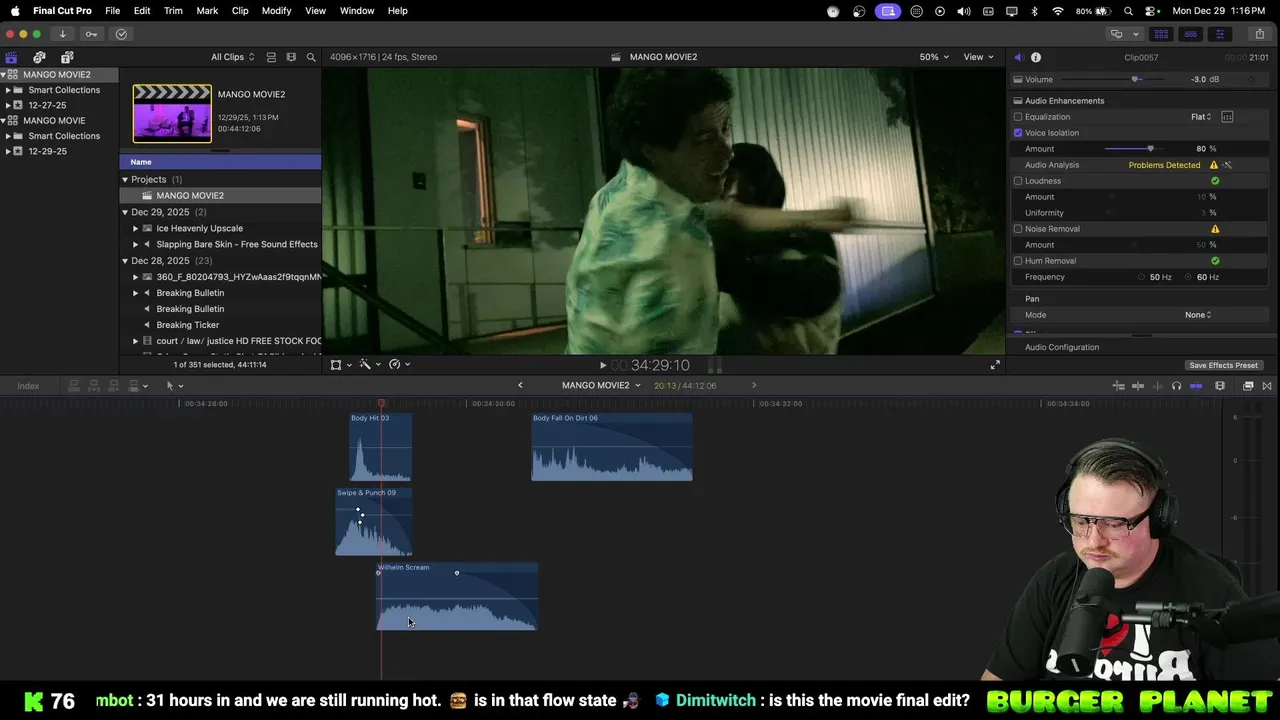Open the Modify menu
1280x720 pixels.
276,11
